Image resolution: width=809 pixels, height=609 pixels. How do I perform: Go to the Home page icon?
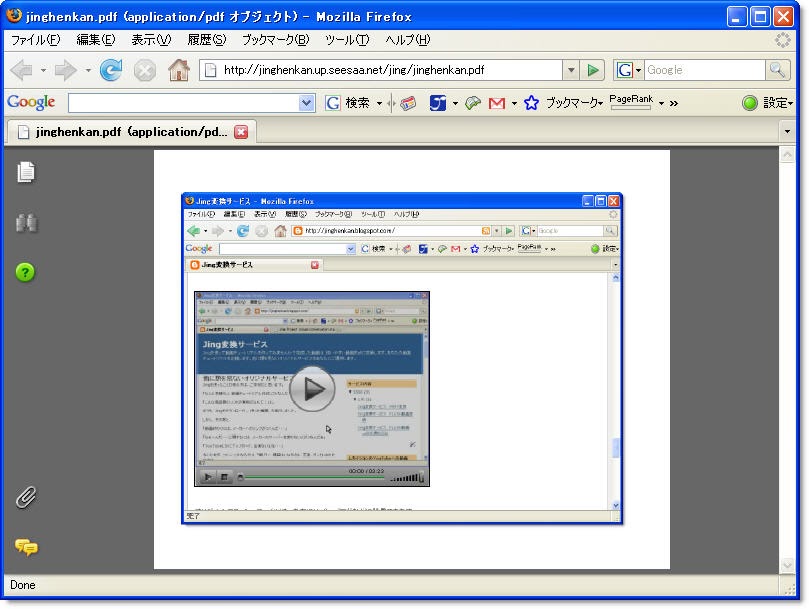179,70
